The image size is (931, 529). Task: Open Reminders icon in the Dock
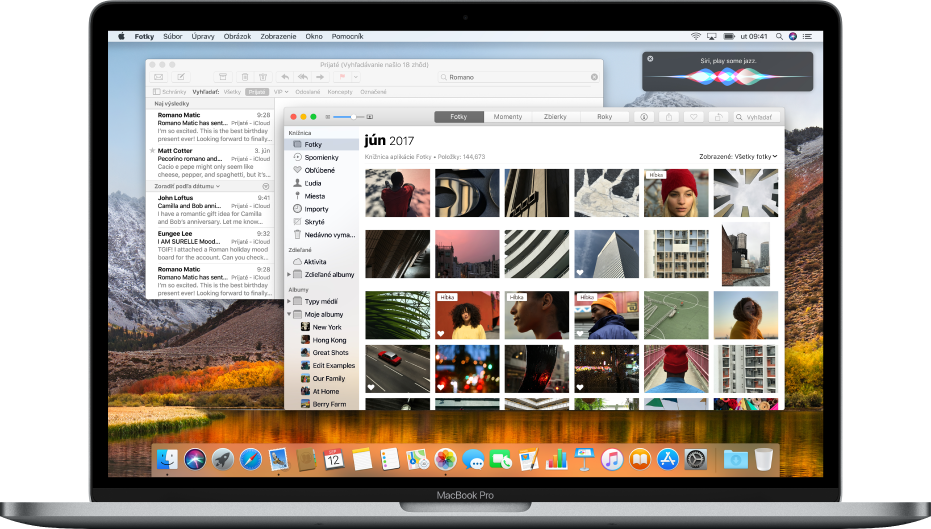(390, 460)
